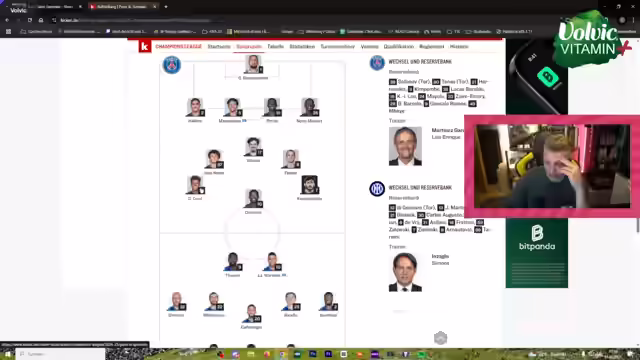Open Chrome from the taskbar
Screen dimensions: 640x360
tap(282, 354)
